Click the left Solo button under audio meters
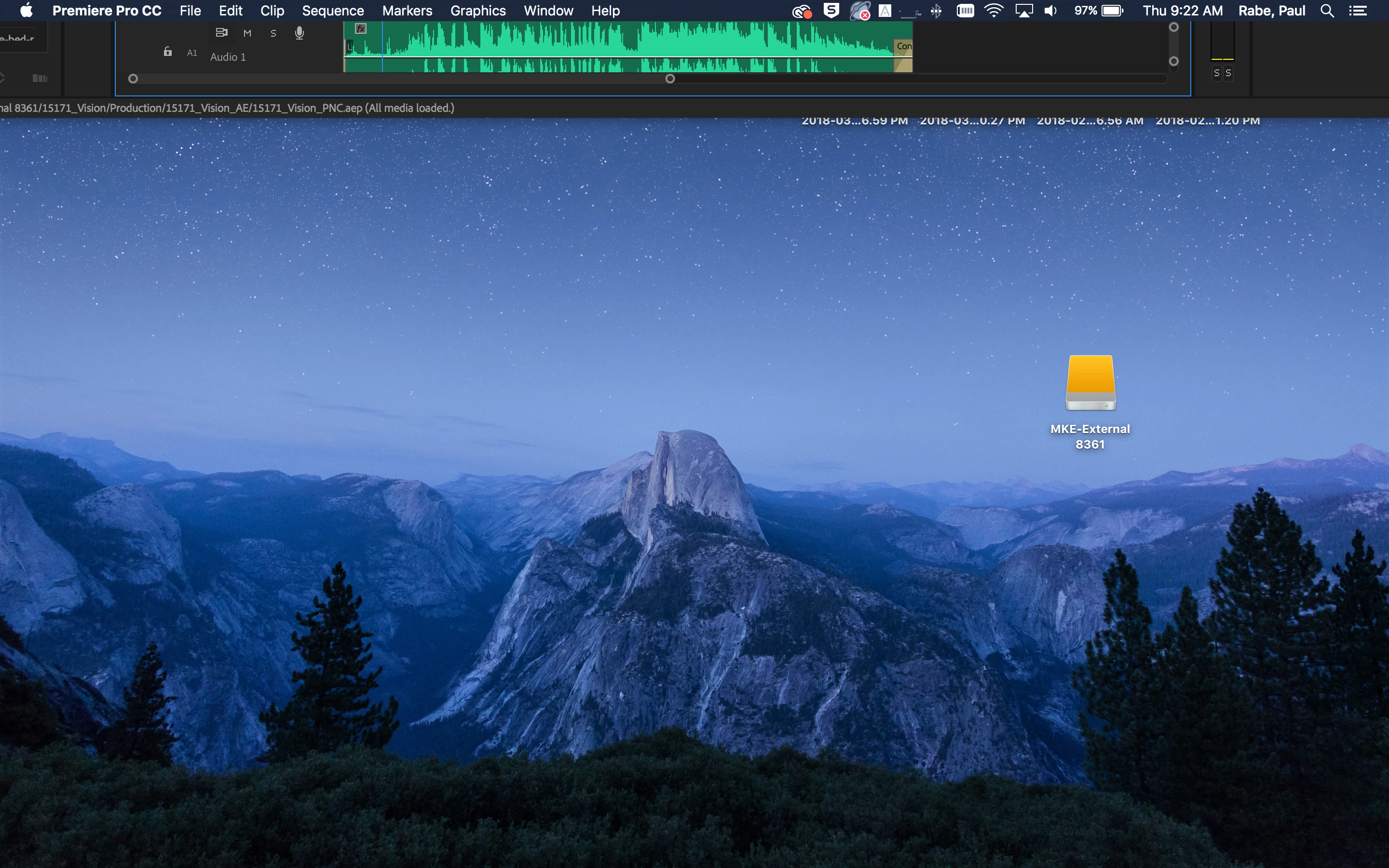The image size is (1389, 868). 1216,73
